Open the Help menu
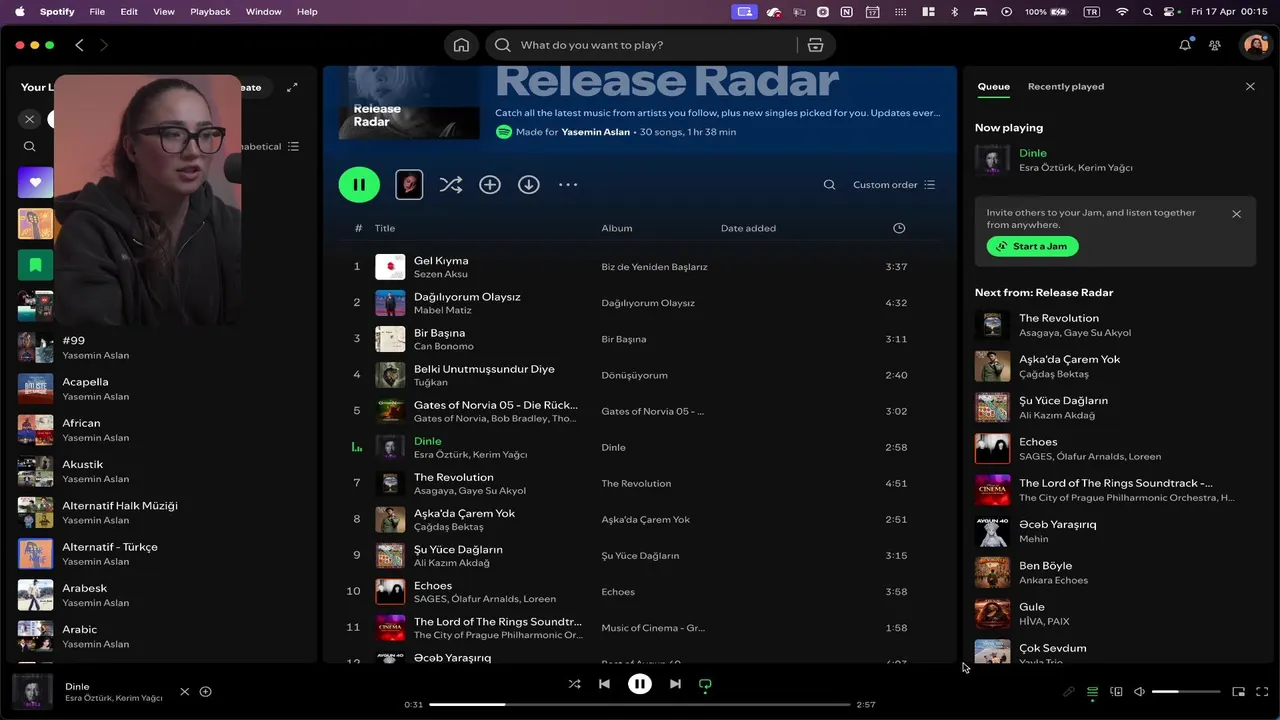Viewport: 1280px width, 720px height. tap(307, 12)
